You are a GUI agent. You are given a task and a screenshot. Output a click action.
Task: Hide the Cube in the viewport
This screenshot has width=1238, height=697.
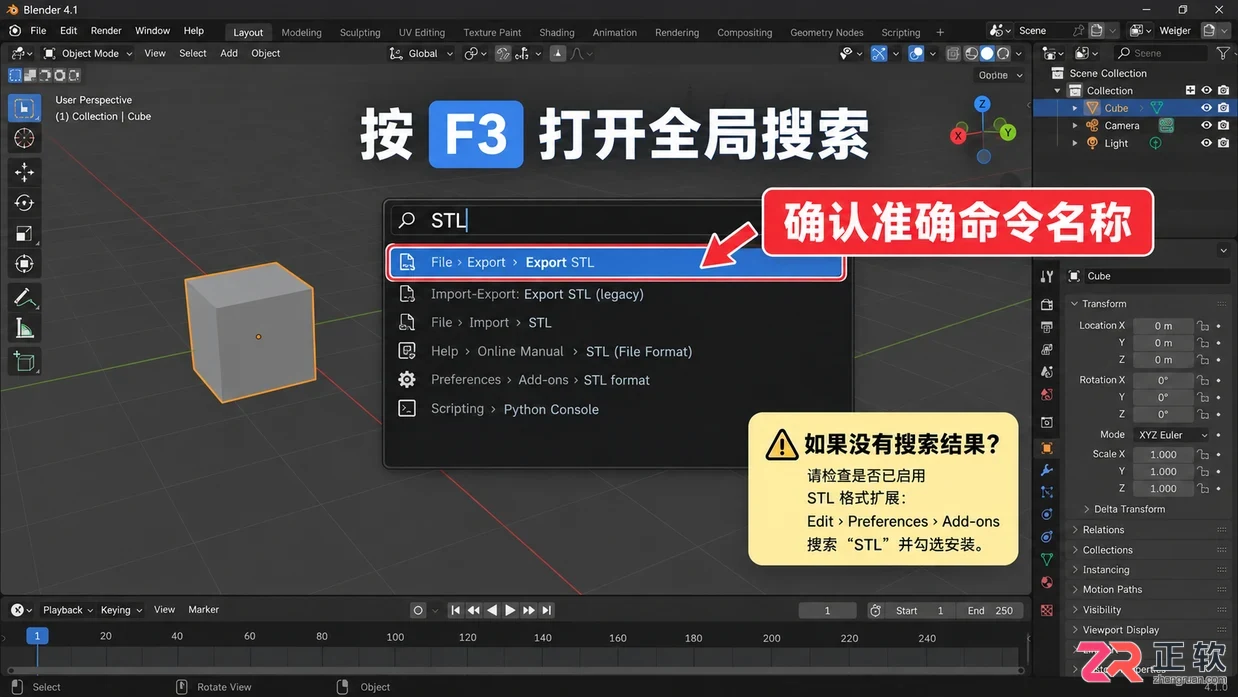1206,108
